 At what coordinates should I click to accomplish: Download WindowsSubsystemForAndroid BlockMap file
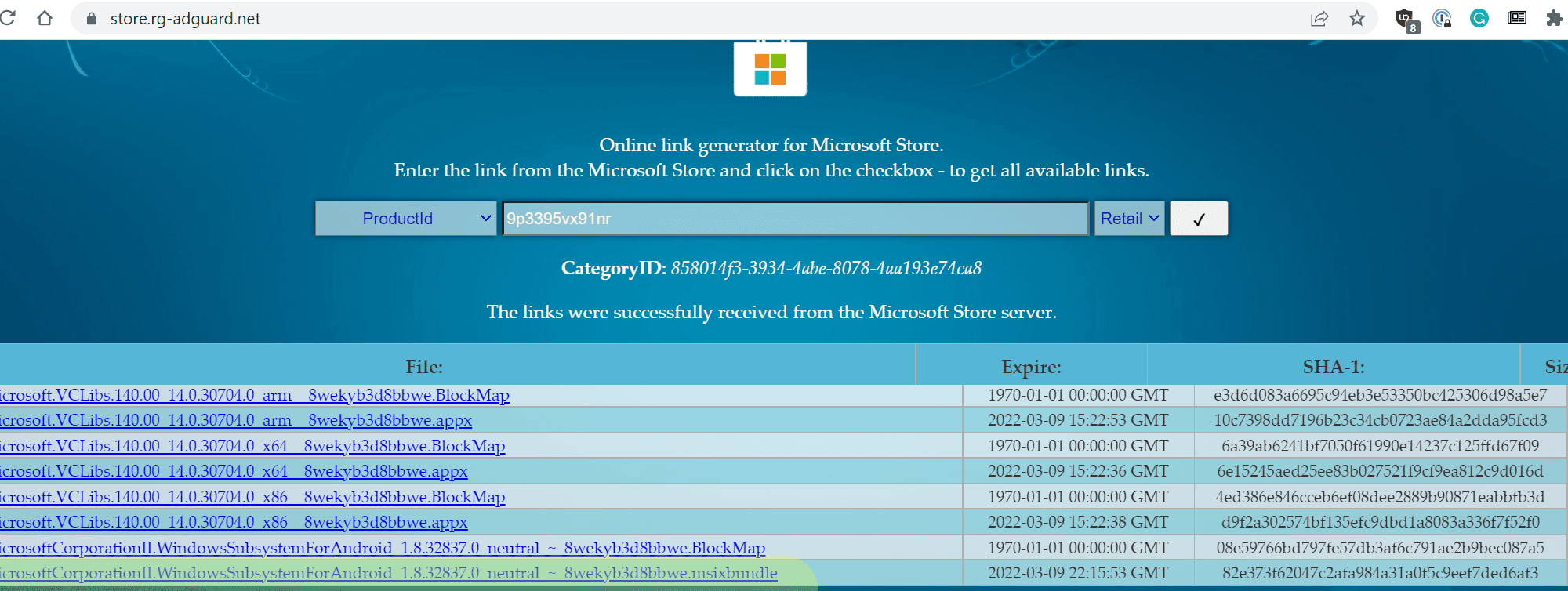pos(382,549)
